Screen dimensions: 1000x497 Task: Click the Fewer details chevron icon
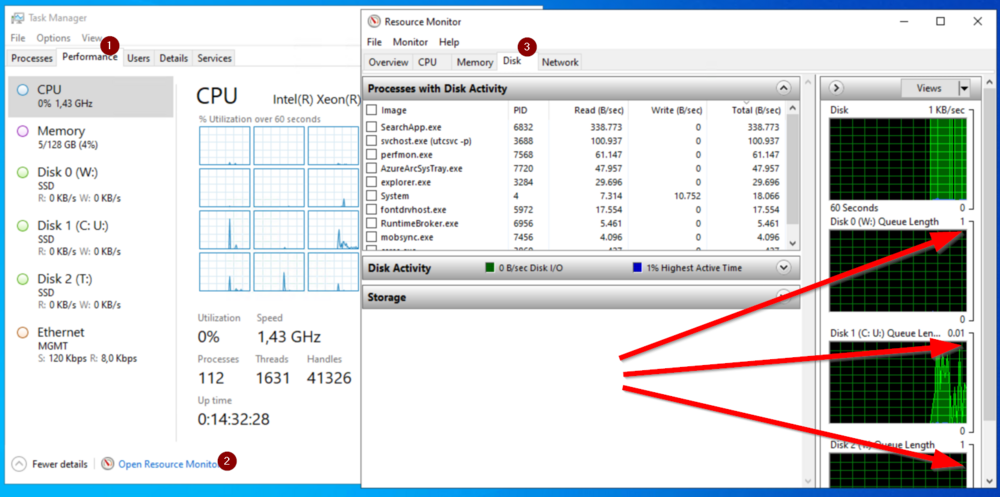pos(19,464)
